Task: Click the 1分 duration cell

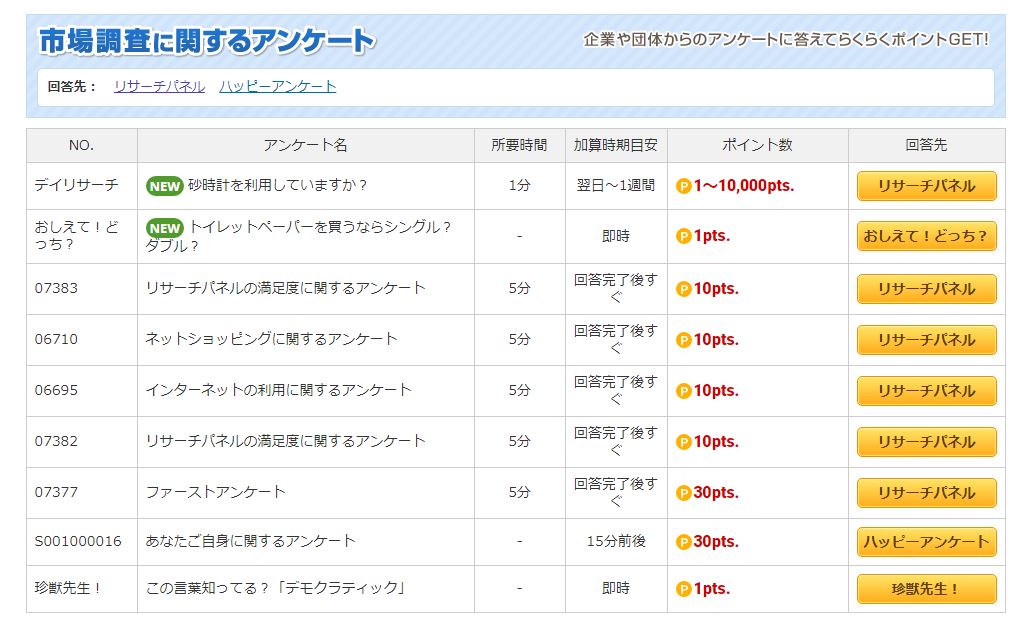Action: click(x=520, y=185)
